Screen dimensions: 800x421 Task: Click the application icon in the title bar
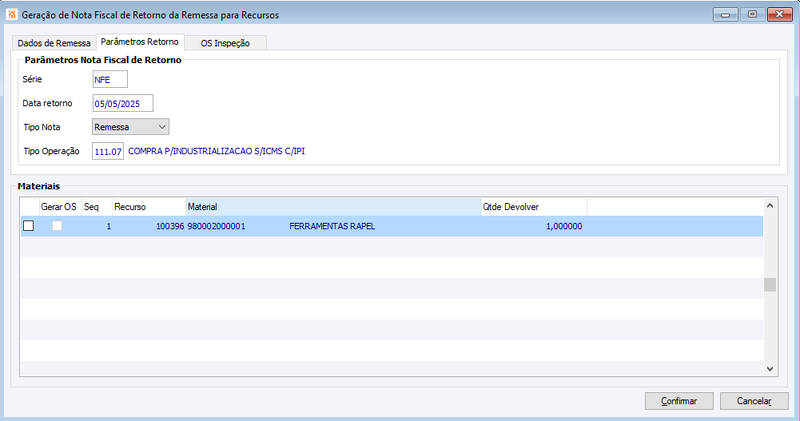coord(12,15)
